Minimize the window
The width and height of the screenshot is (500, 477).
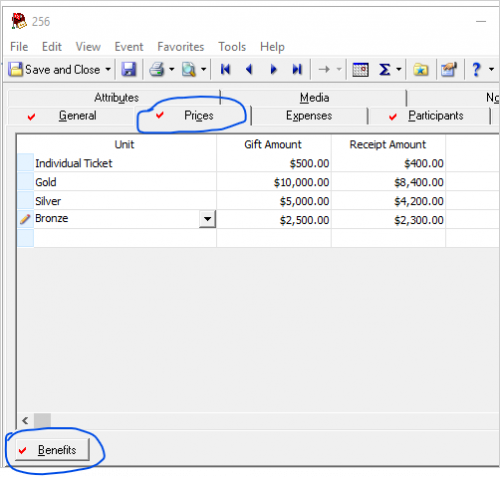(481, 21)
